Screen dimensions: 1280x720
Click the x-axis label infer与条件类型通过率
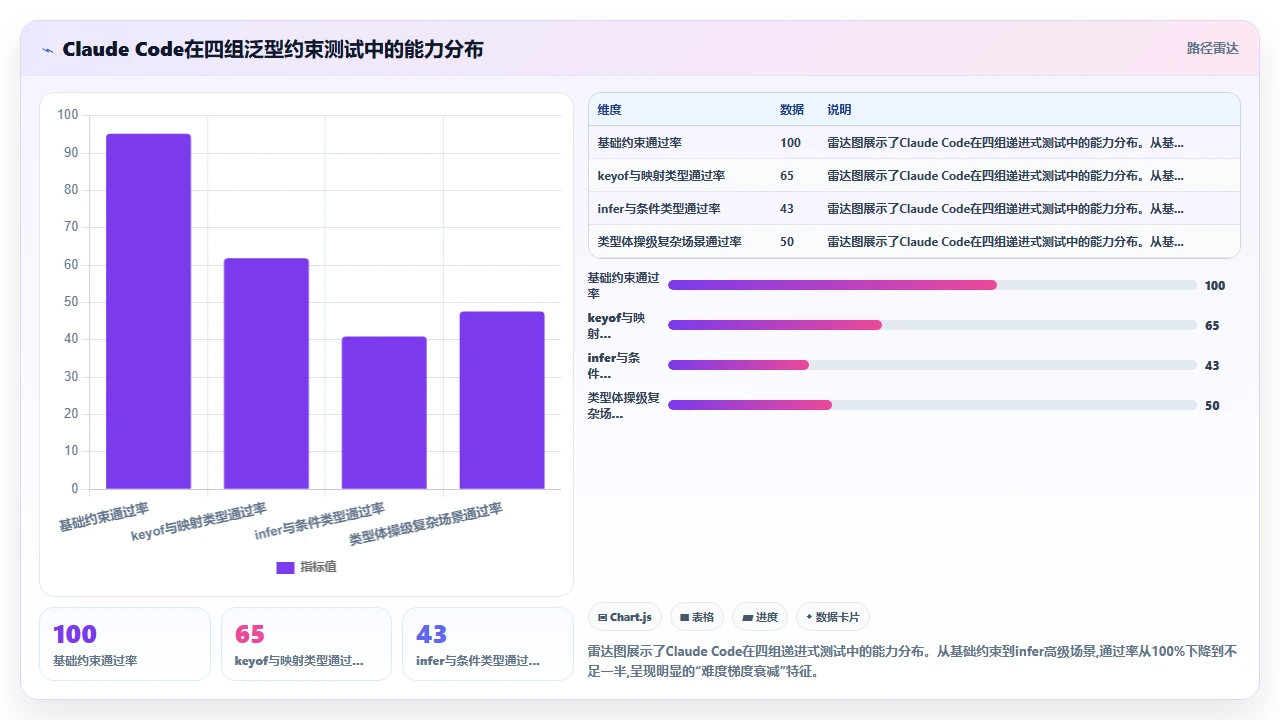click(320, 521)
